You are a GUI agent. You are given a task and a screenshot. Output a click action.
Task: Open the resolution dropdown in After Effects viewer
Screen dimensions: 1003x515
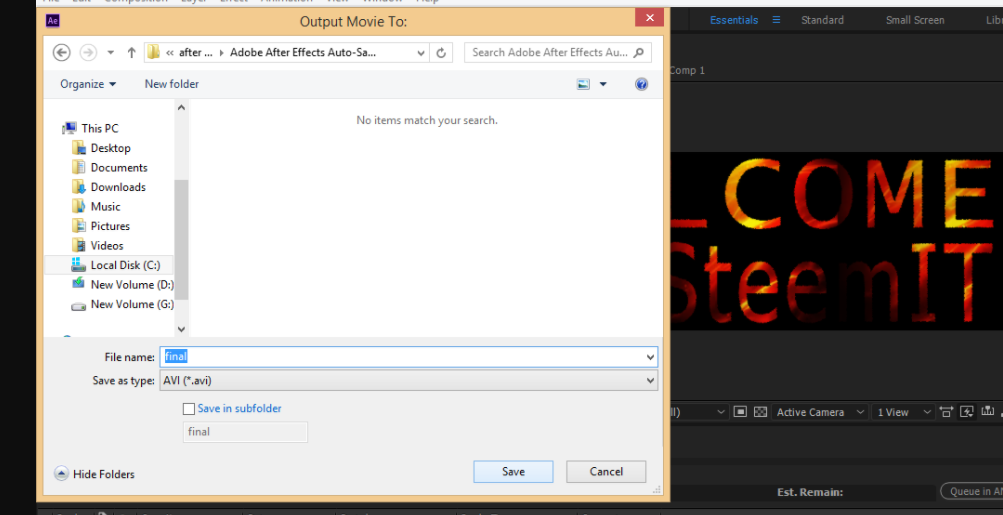[x=699, y=412]
